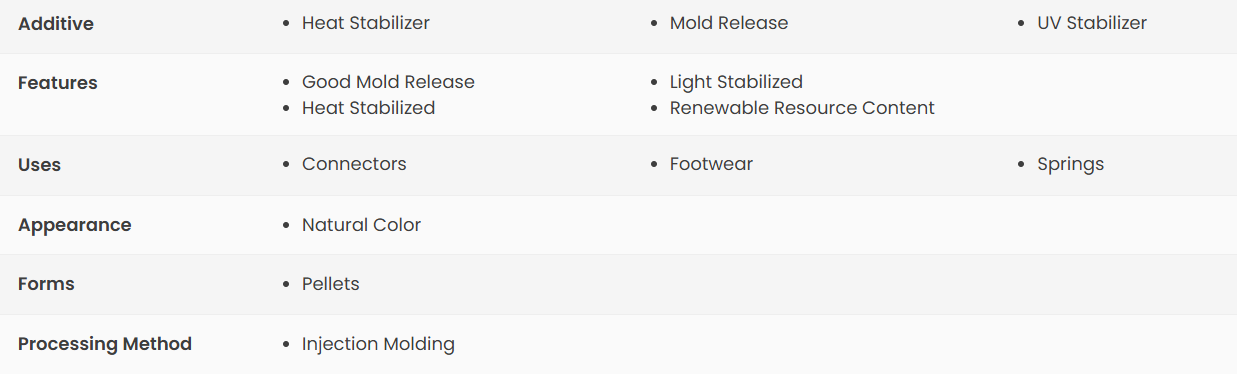The image size is (1237, 391).
Task: Click the UV Stabilizer additive entry
Action: (x=1091, y=23)
